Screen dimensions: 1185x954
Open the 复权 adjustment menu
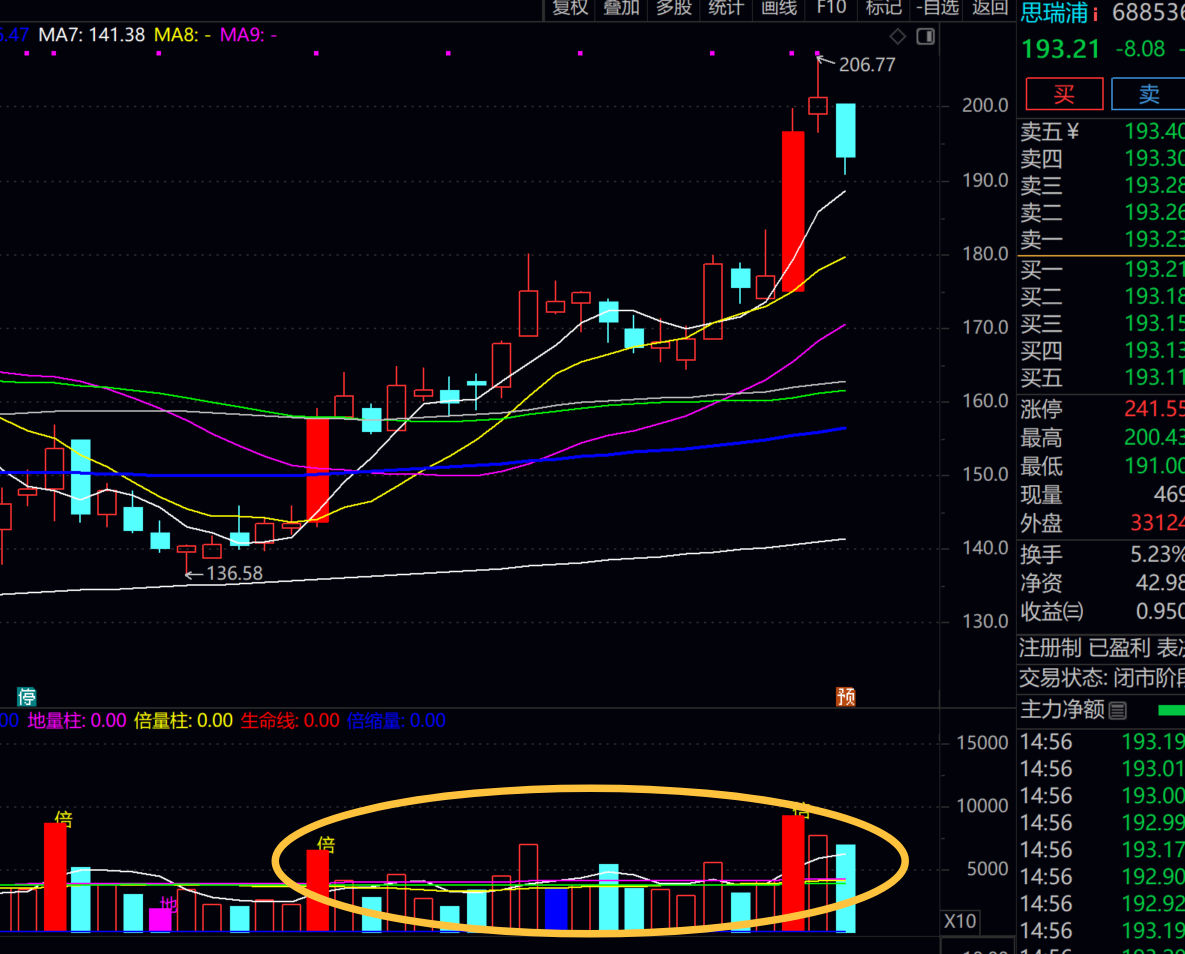[x=570, y=8]
